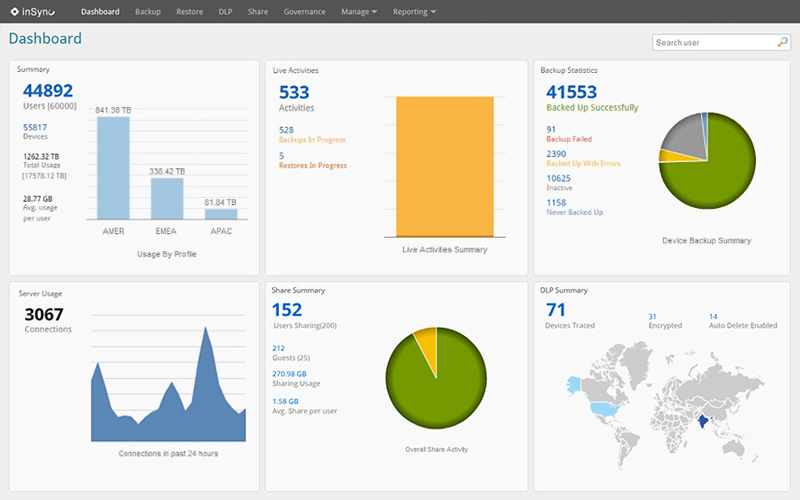Viewport: 800px width, 500px height.
Task: Click the 1158 Never Backed Up link
Action: [557, 203]
